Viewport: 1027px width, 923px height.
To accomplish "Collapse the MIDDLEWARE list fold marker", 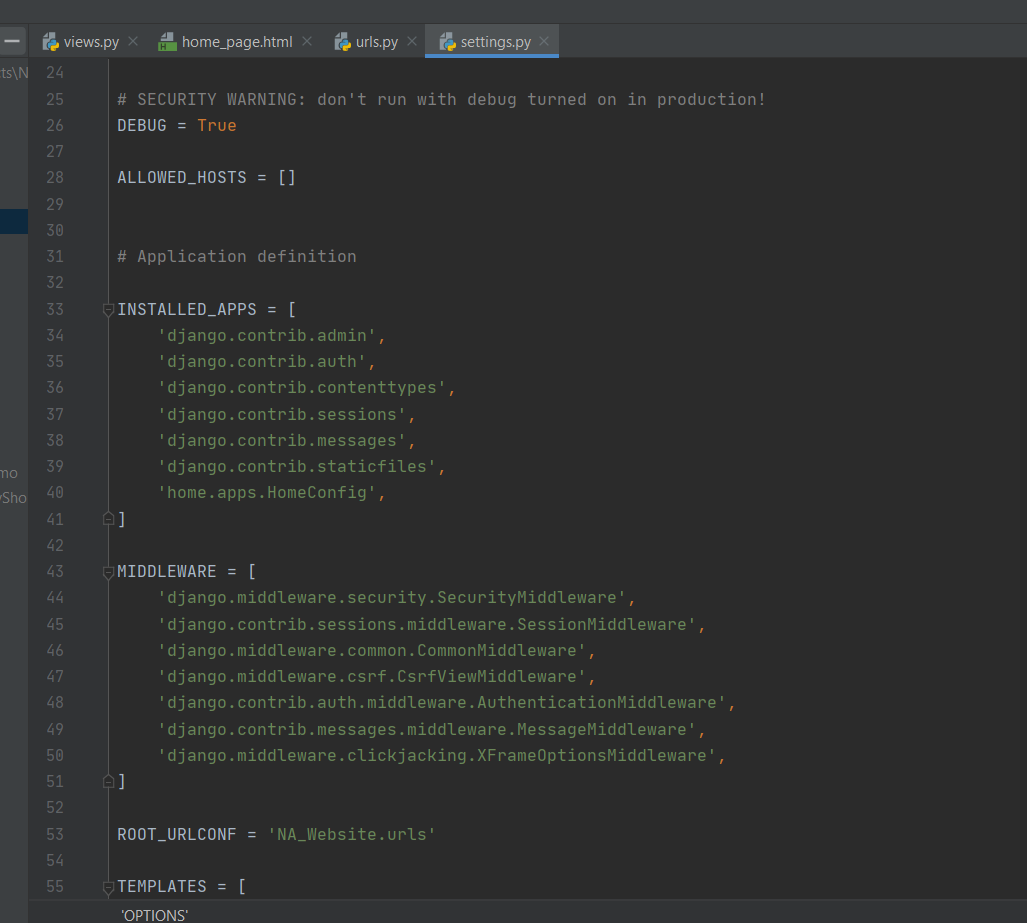I will tap(109, 573).
